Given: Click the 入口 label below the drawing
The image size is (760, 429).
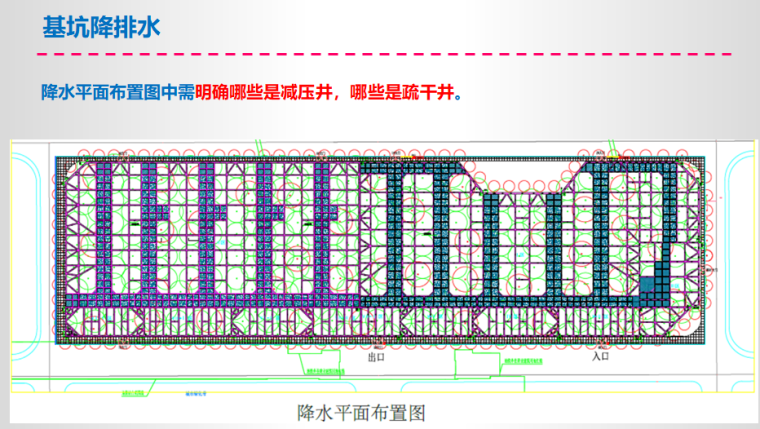Looking at the screenshot, I should pyautogui.click(x=600, y=356).
